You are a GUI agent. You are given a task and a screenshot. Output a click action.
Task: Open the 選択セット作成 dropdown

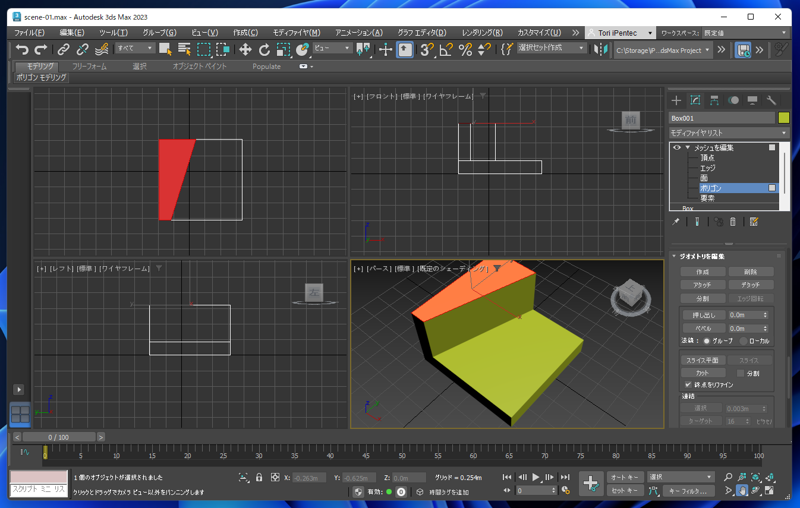(x=551, y=48)
